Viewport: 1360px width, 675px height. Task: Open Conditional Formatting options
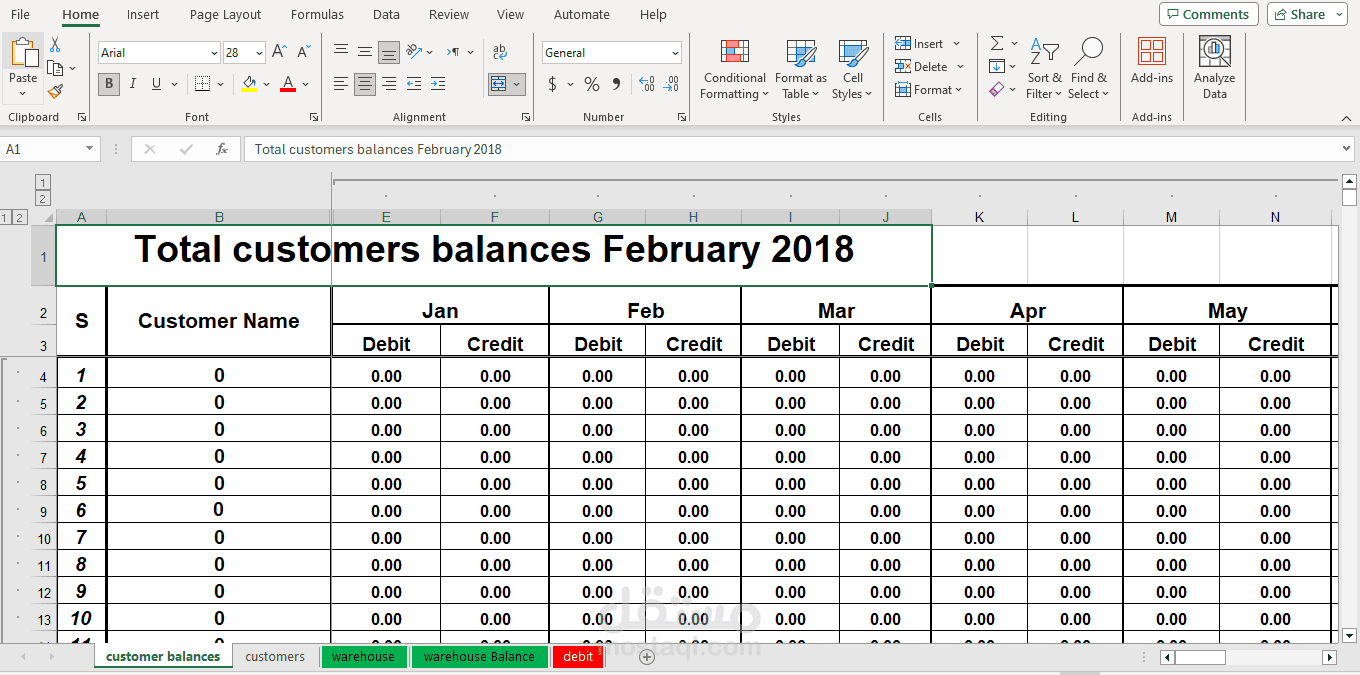click(733, 68)
